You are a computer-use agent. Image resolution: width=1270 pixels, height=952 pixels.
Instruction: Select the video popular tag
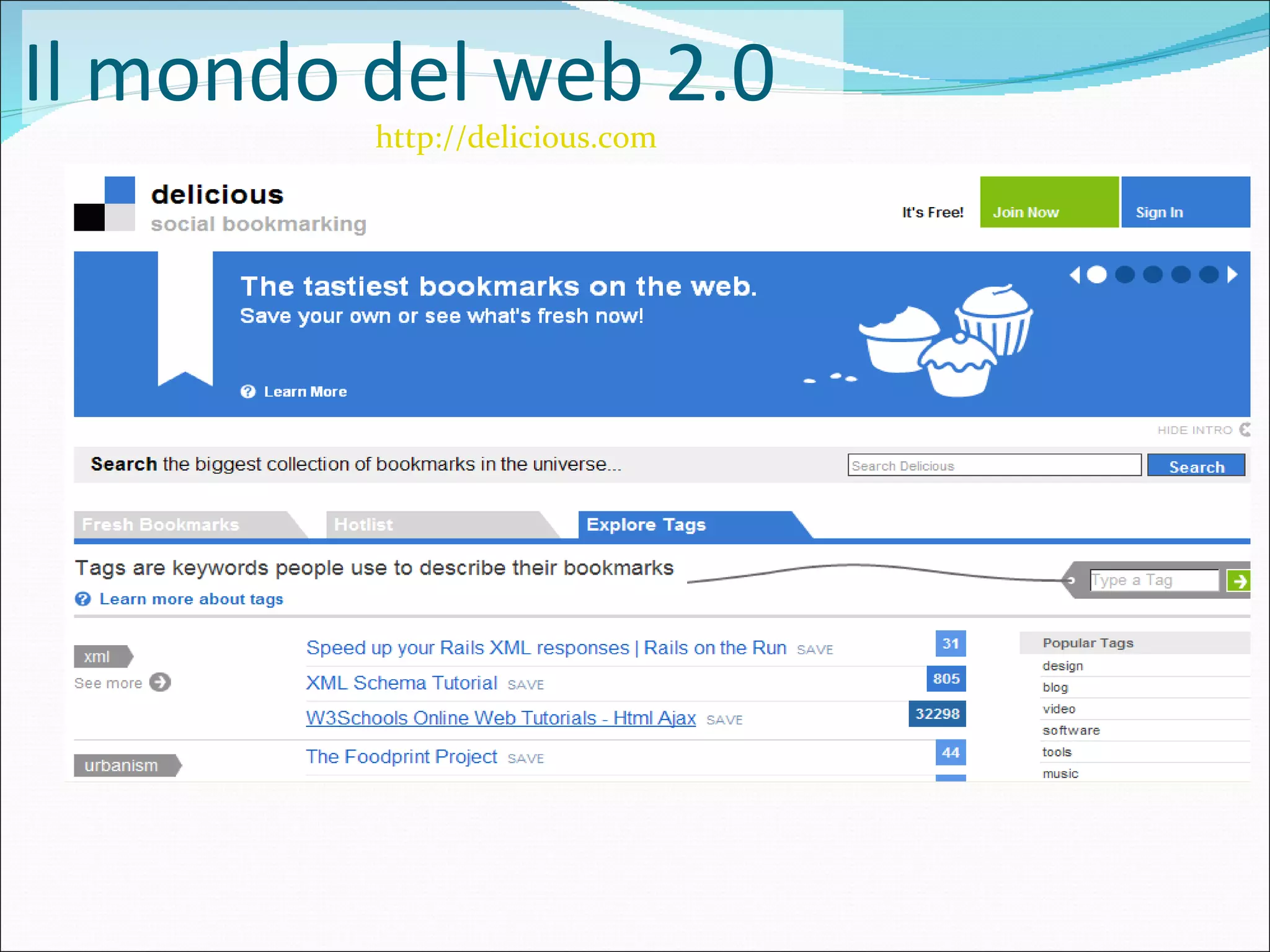(x=1059, y=709)
